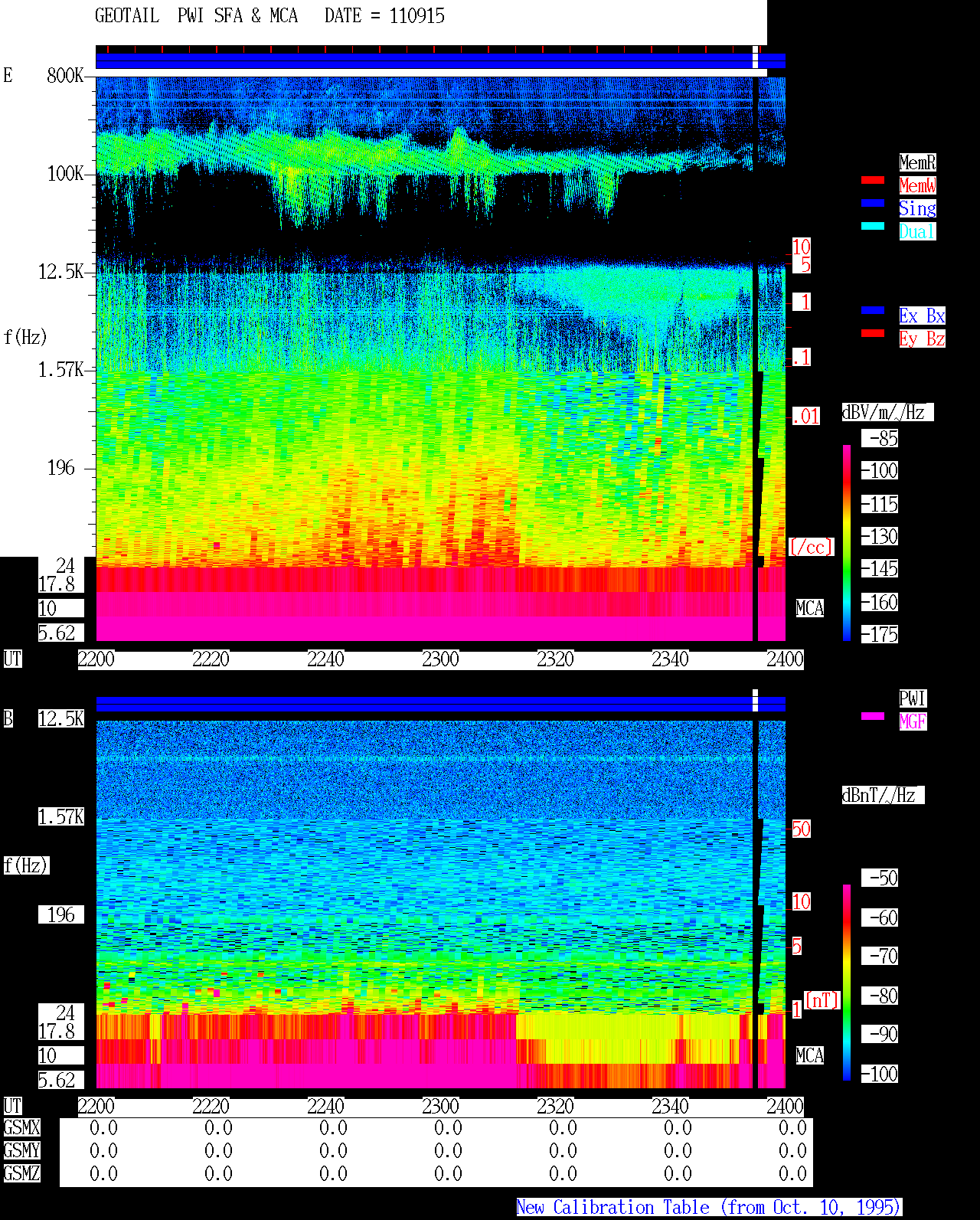Click the blue Ex Bx legend swatch
The height and width of the screenshot is (1220, 980).
pyautogui.click(x=873, y=310)
